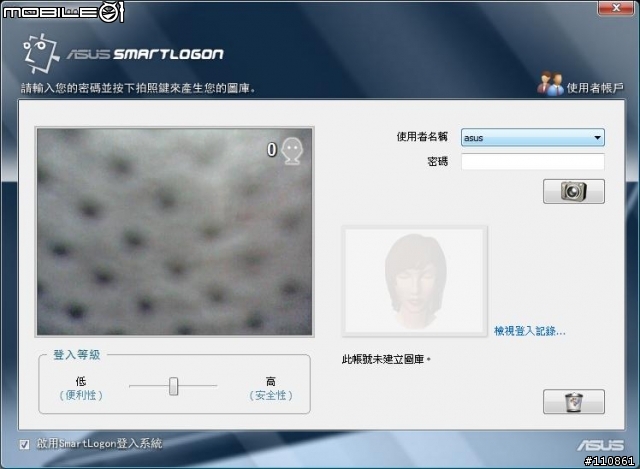This screenshot has height=469, width=640.
Task: Click the 登入等級 group title
Action: (x=77, y=355)
